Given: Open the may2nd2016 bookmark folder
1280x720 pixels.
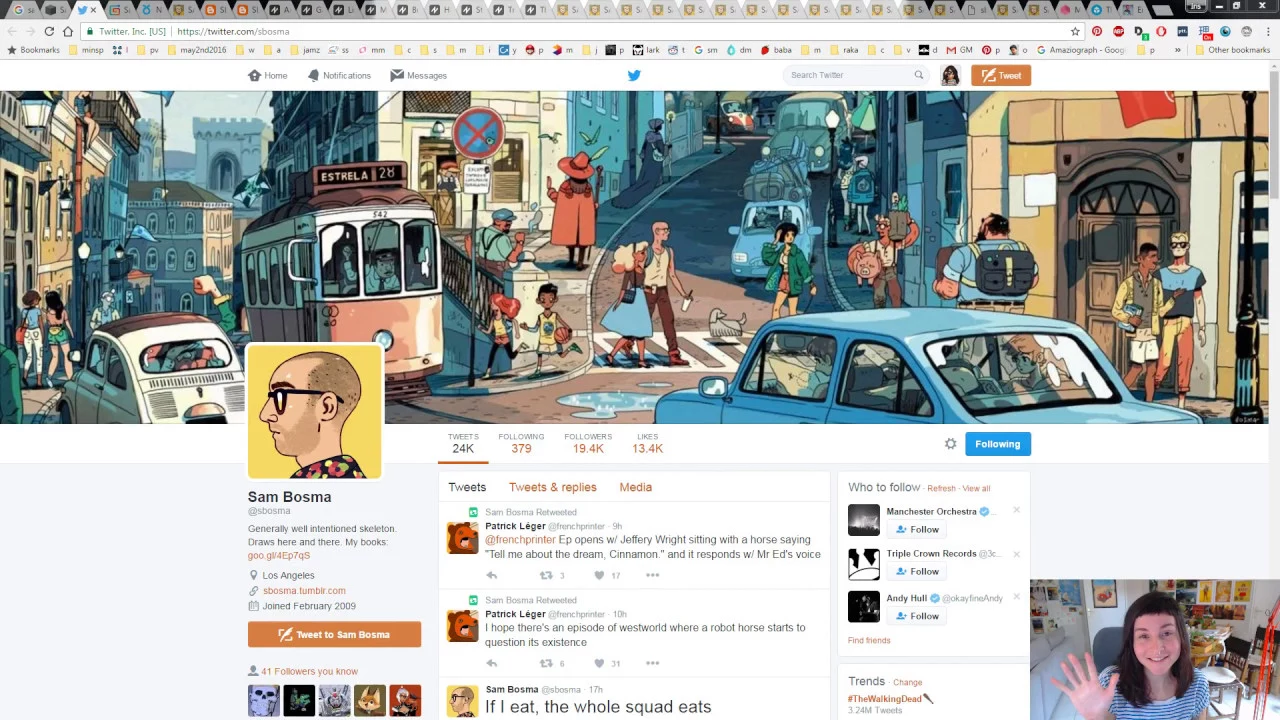Looking at the screenshot, I should coord(197,50).
